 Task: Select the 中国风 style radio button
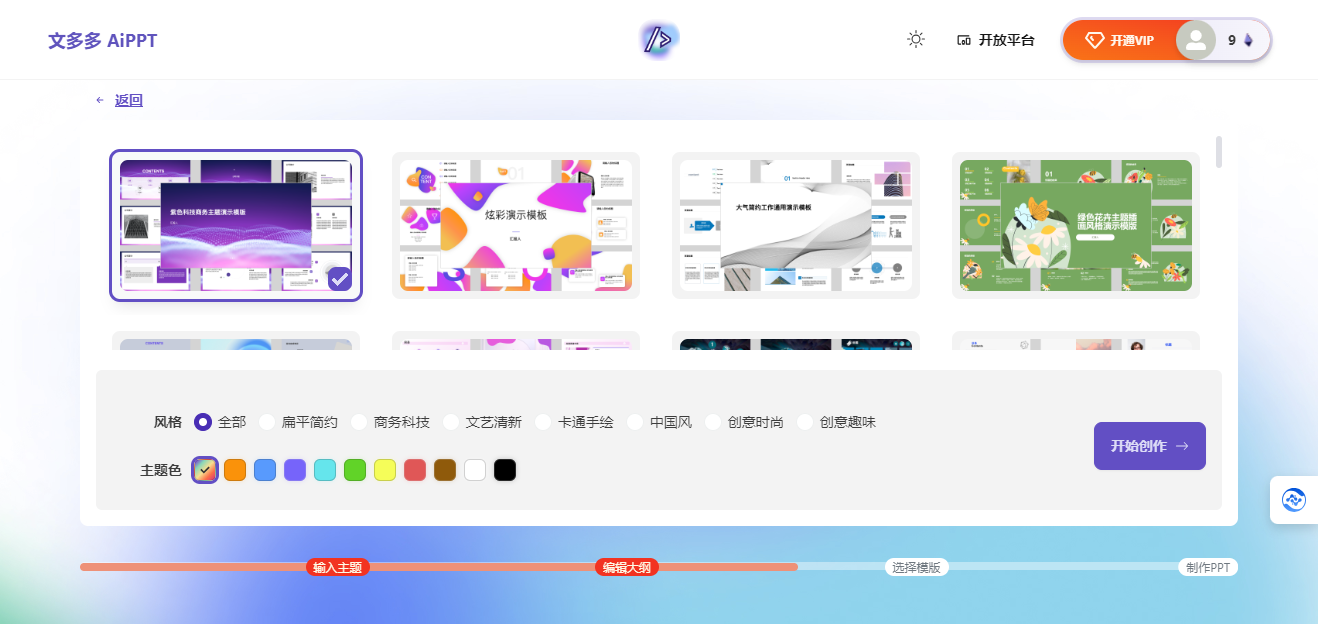point(635,422)
